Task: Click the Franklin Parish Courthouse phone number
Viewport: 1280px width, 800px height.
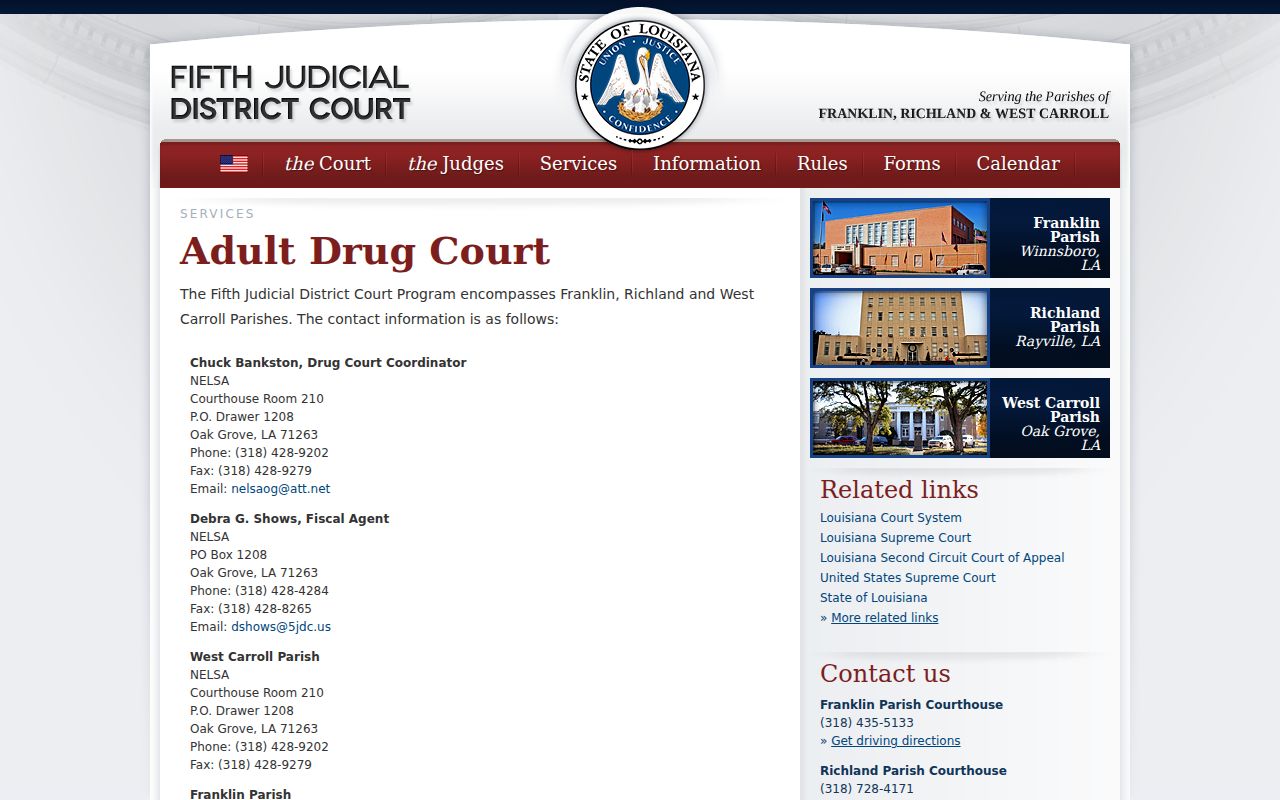Action: 867,723
